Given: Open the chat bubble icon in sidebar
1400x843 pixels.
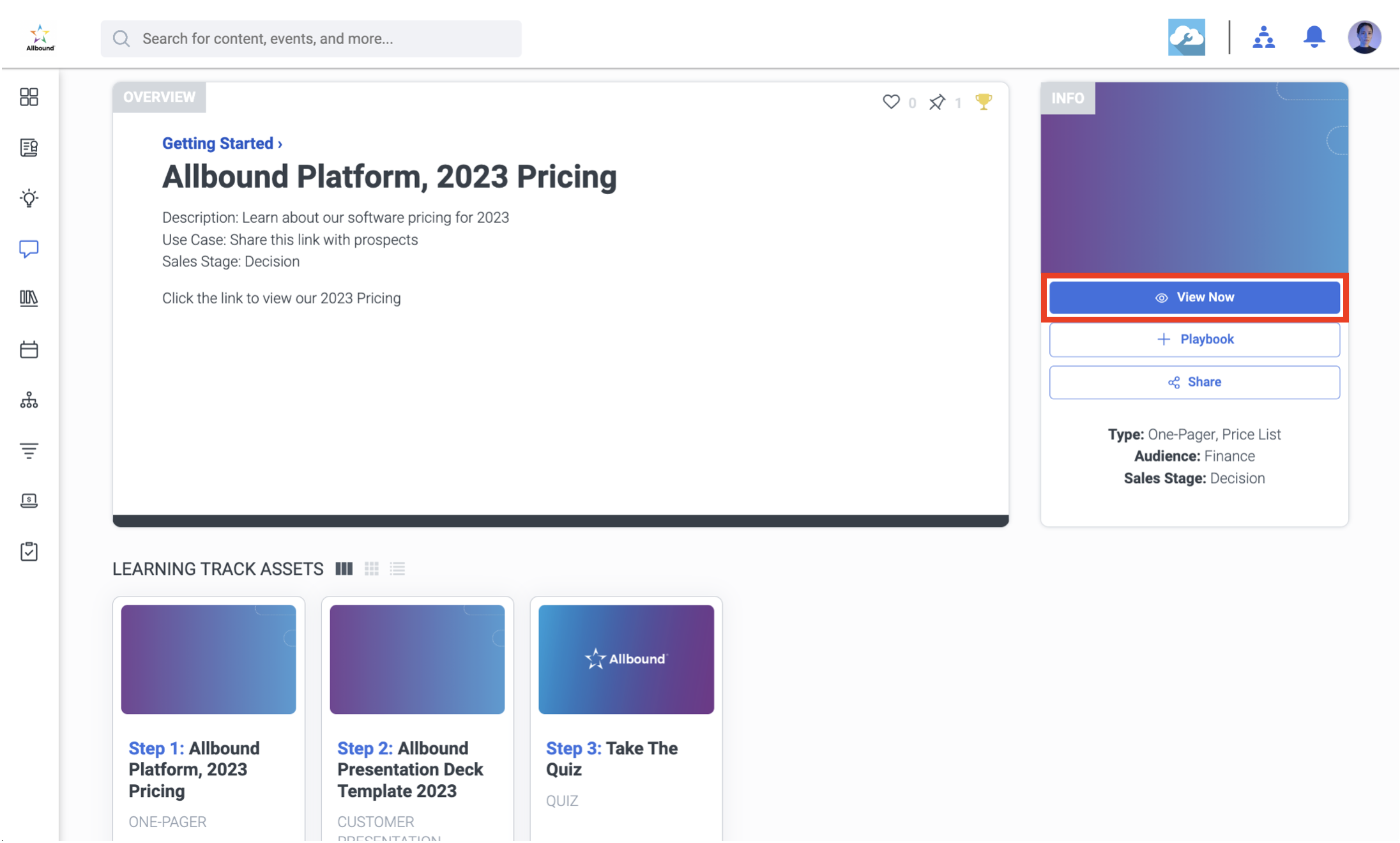Looking at the screenshot, I should tap(29, 248).
